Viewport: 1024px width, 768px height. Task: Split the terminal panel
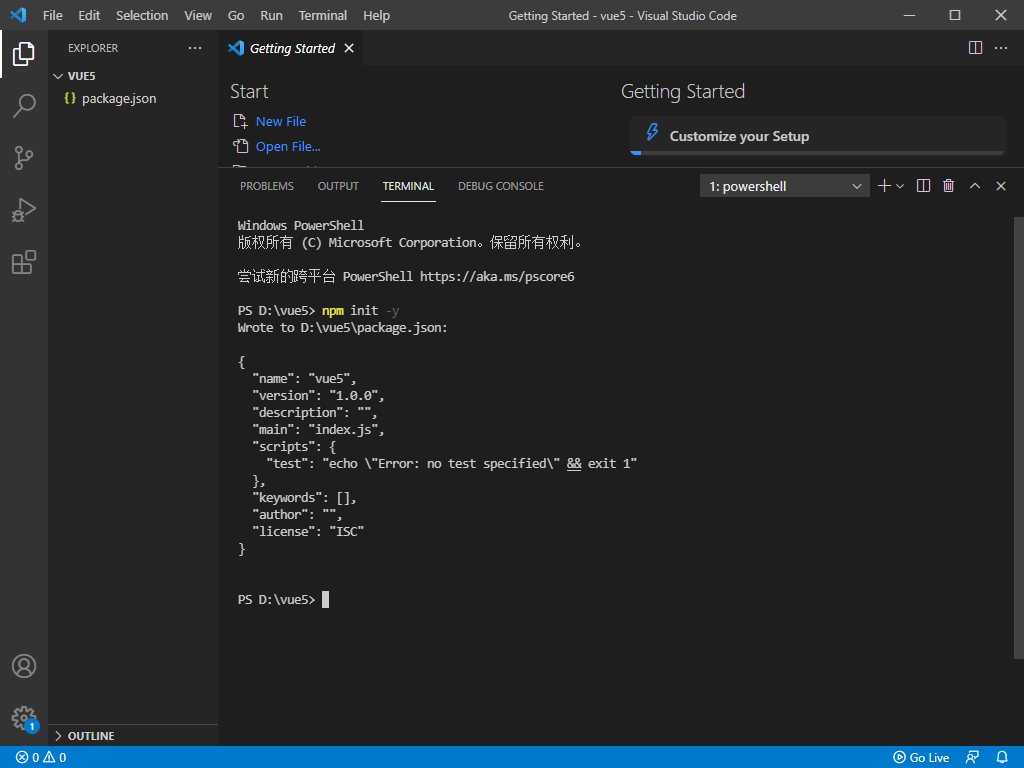pyautogui.click(x=923, y=186)
